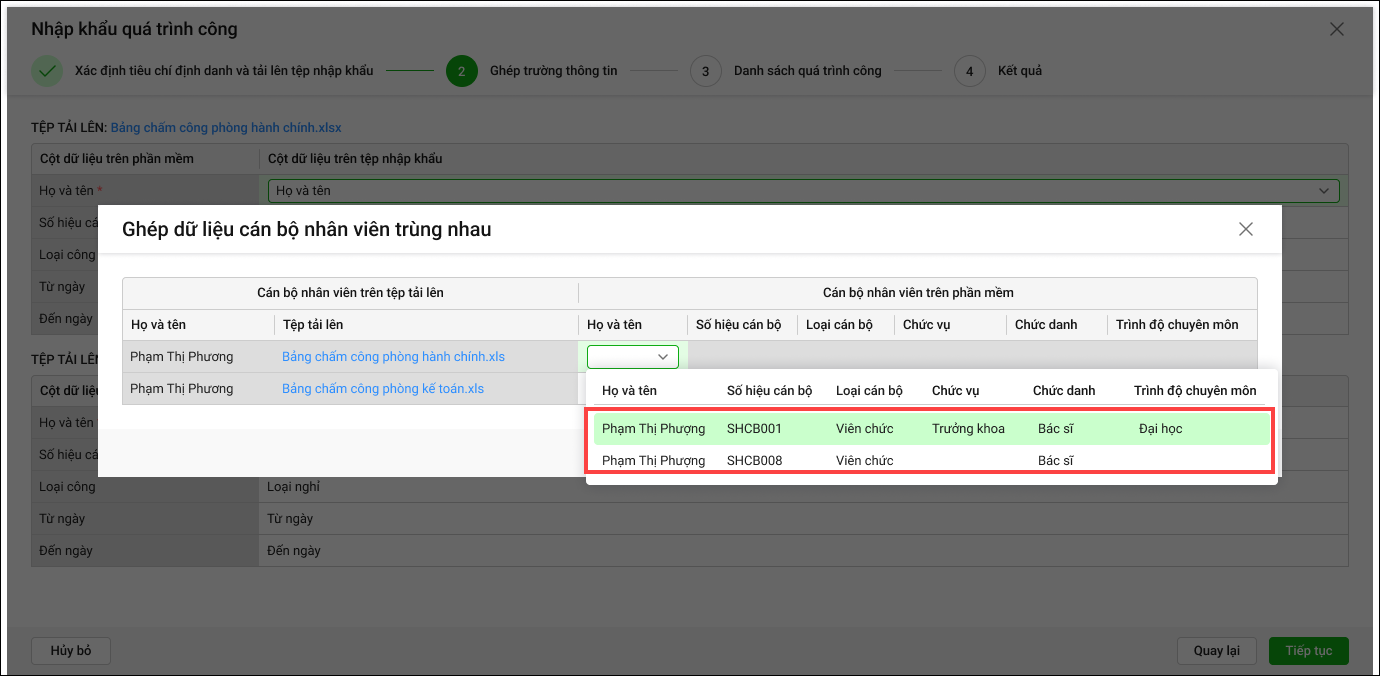Click step 2 circle Ghép trường thông tin
Viewport: 1380px width, 676px height.
click(461, 71)
